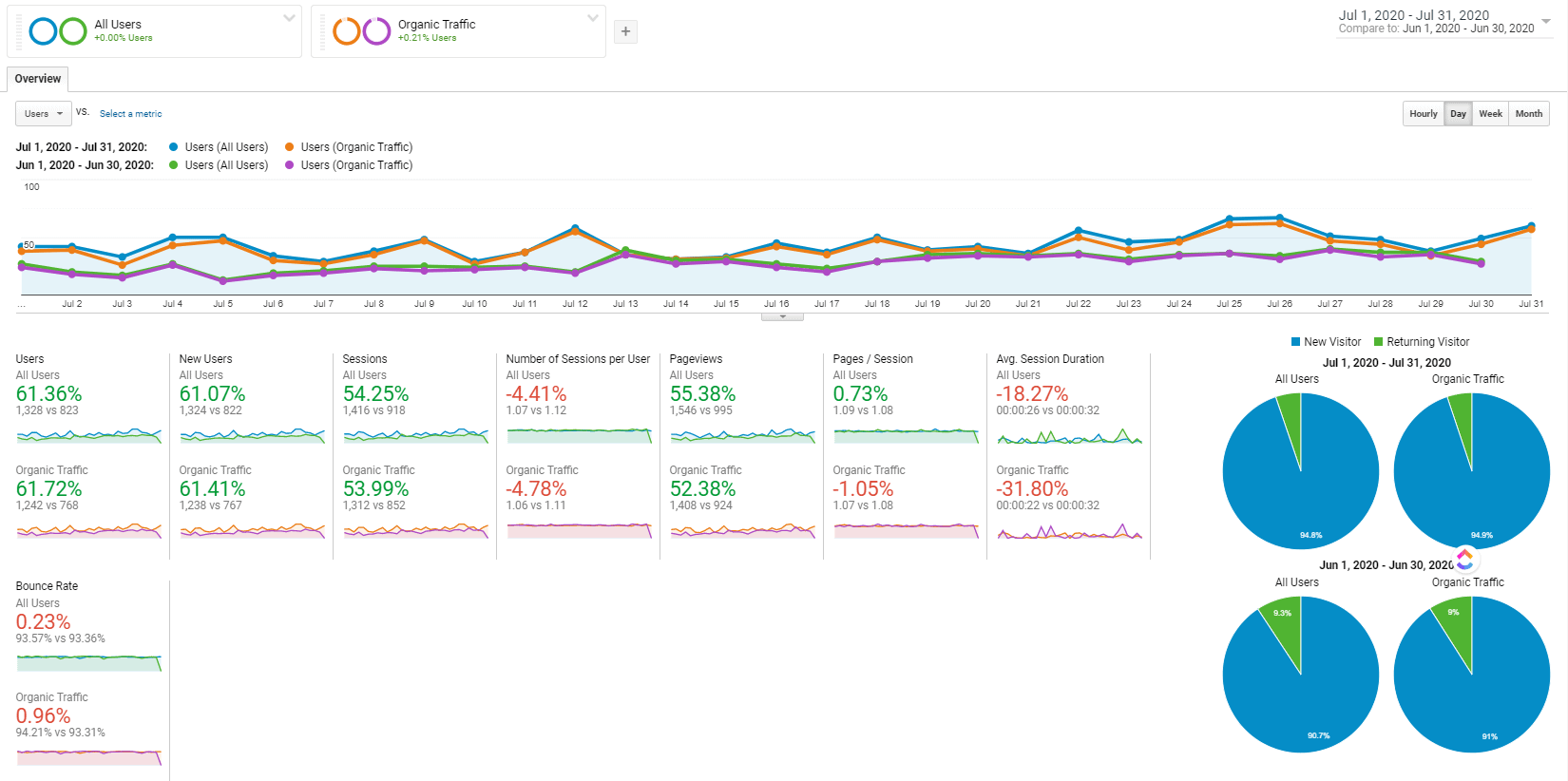Click the June Organic Traffic pie chart 91%
Screen dimensions: 1568x781
pos(1472,675)
